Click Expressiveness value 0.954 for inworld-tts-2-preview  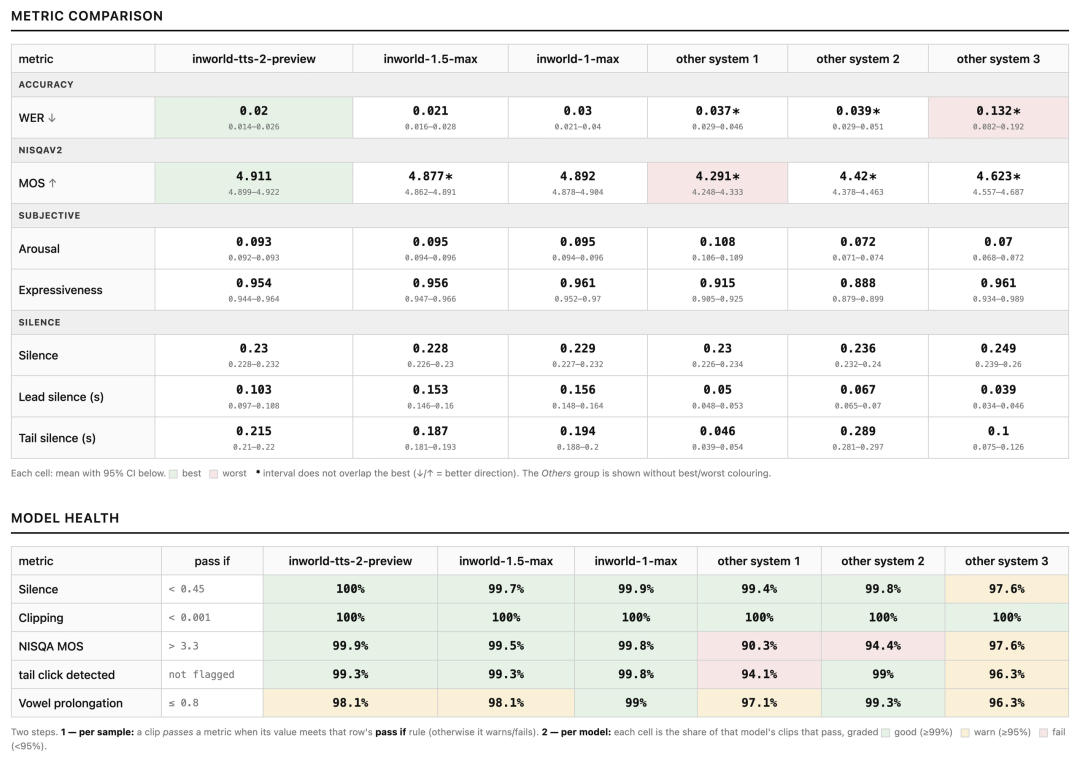(253, 283)
